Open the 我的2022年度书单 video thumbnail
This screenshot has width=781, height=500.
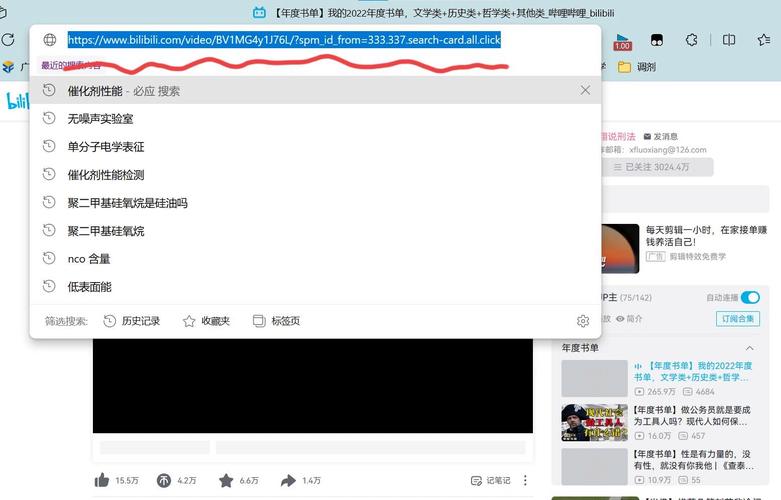594,378
